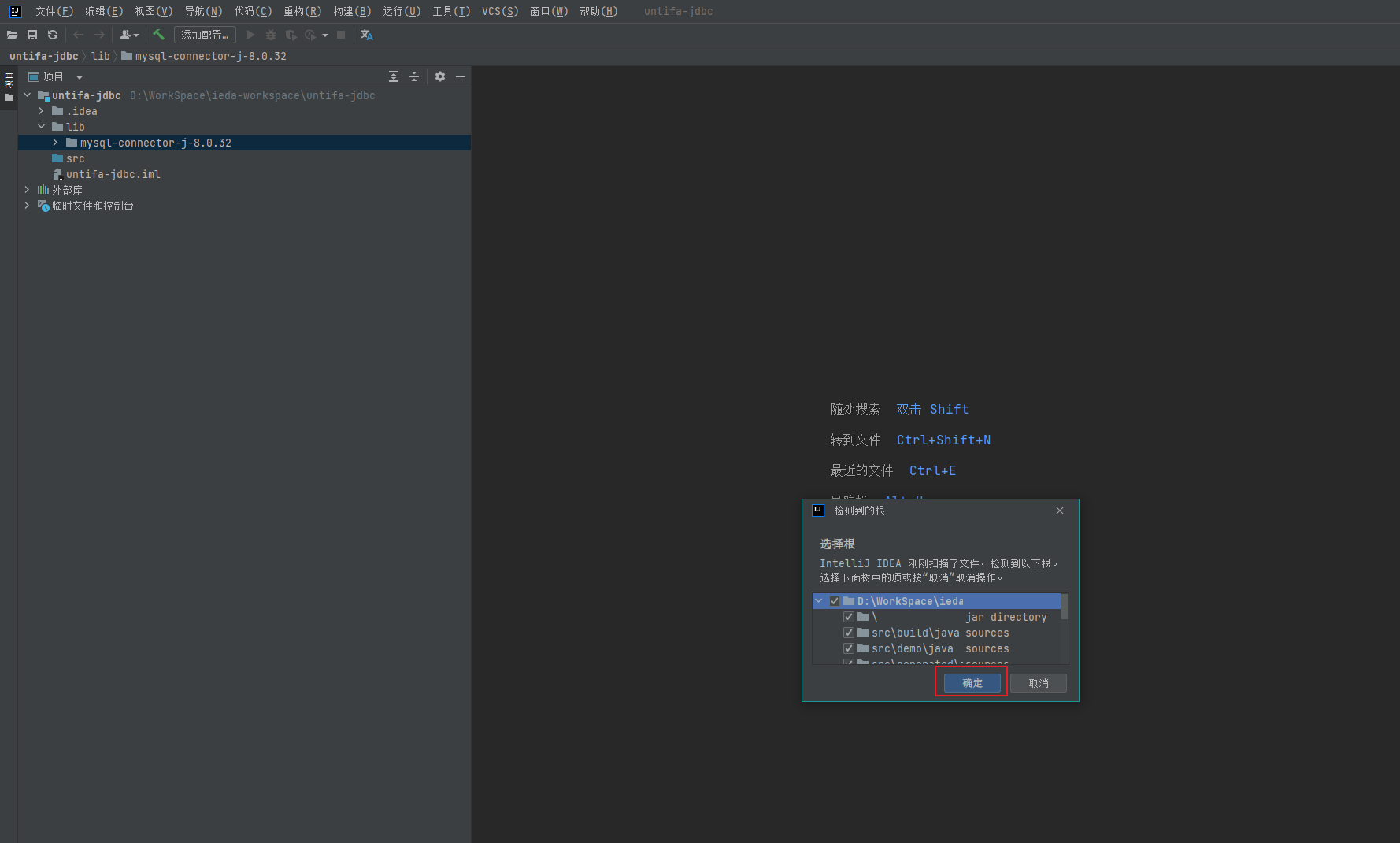Open the 重构(R) menu

click(302, 11)
